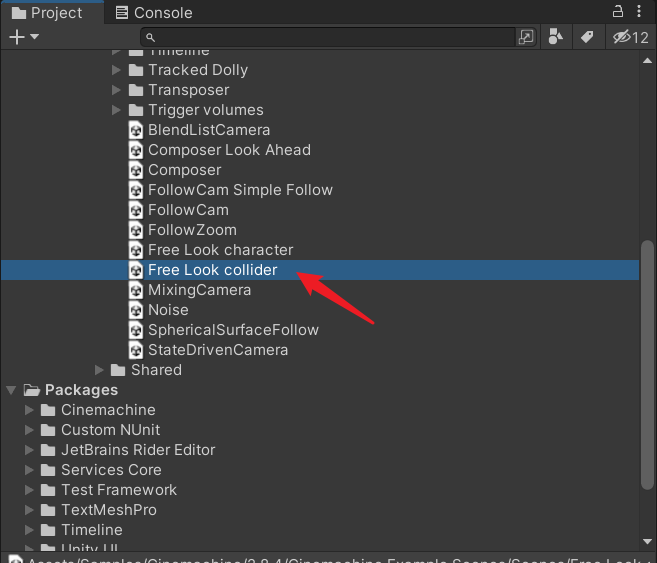657x563 pixels.
Task: Select the Composer Look Ahead scene icon
Action: click(136, 150)
